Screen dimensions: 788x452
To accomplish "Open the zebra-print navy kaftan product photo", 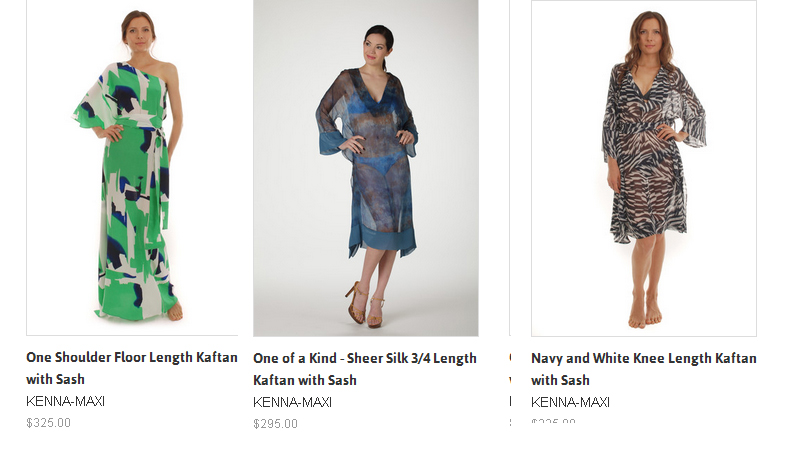I will (644, 168).
